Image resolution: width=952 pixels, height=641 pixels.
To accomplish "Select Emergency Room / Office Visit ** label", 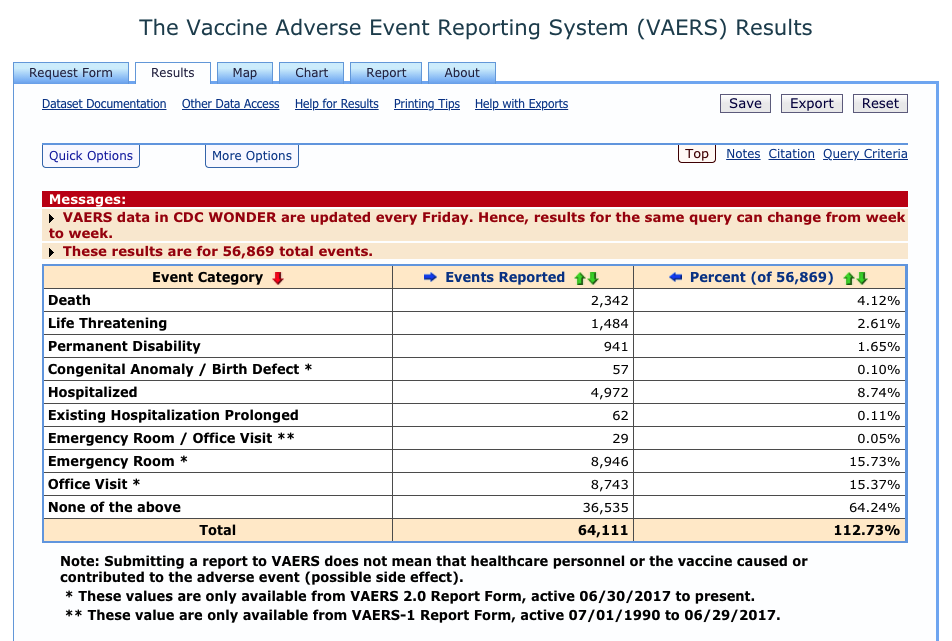I will point(171,438).
